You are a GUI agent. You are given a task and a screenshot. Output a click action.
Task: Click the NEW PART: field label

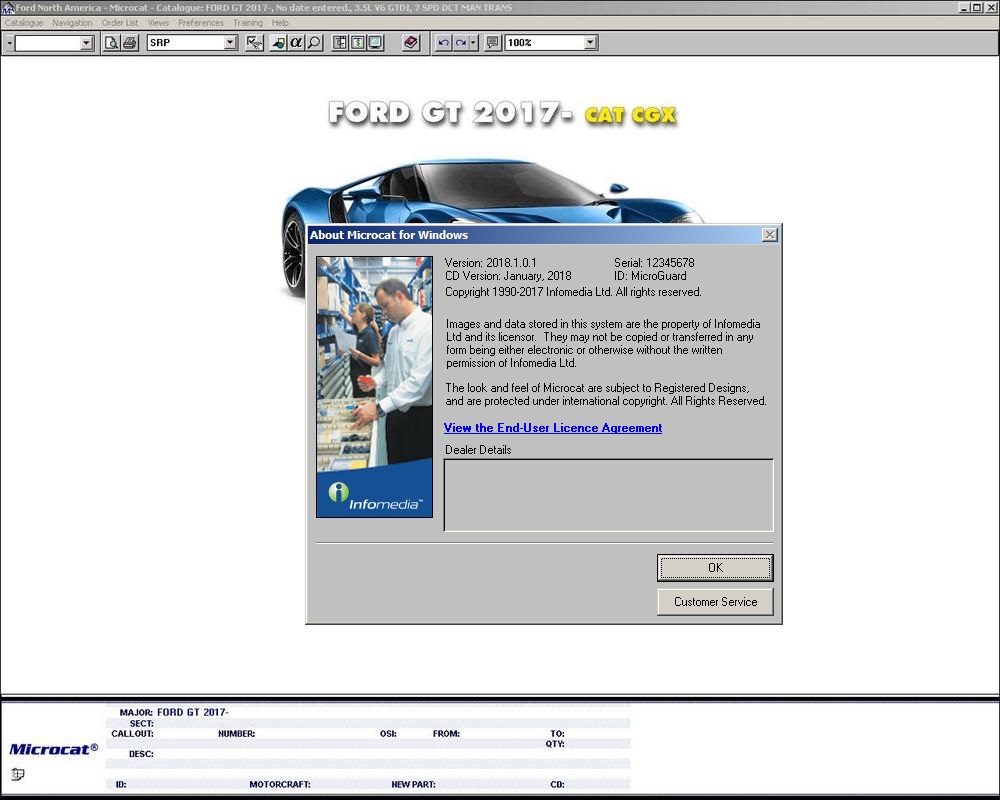(x=413, y=784)
